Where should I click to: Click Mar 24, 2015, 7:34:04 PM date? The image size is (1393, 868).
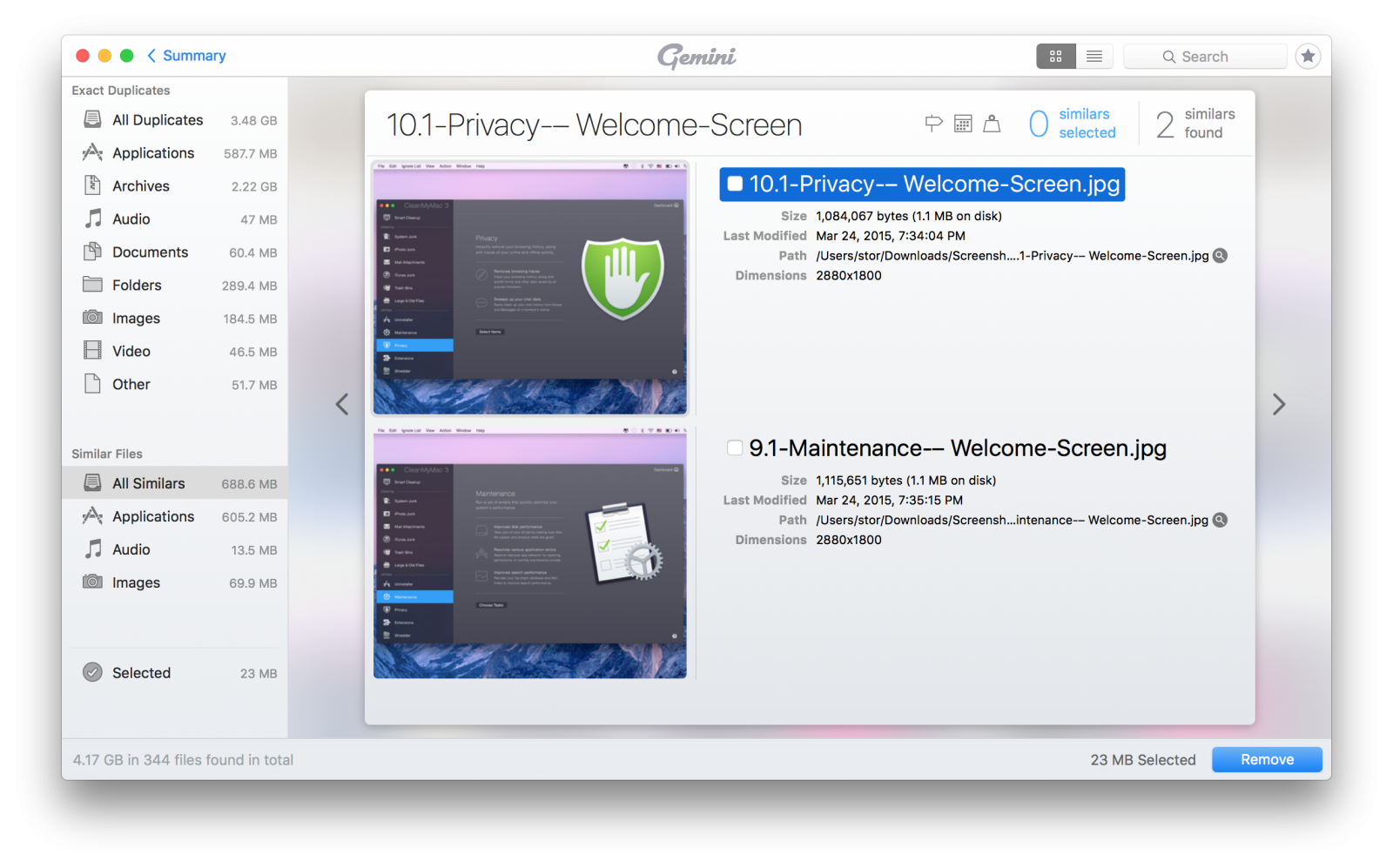tap(891, 236)
